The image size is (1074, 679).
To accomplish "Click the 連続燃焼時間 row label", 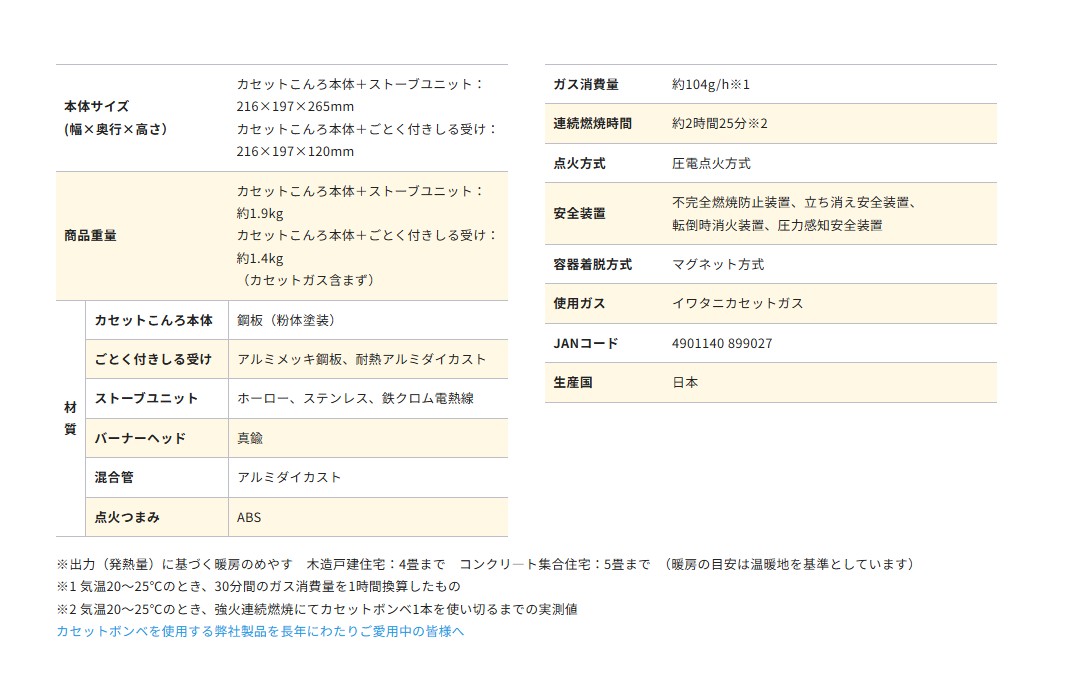I will 592,123.
